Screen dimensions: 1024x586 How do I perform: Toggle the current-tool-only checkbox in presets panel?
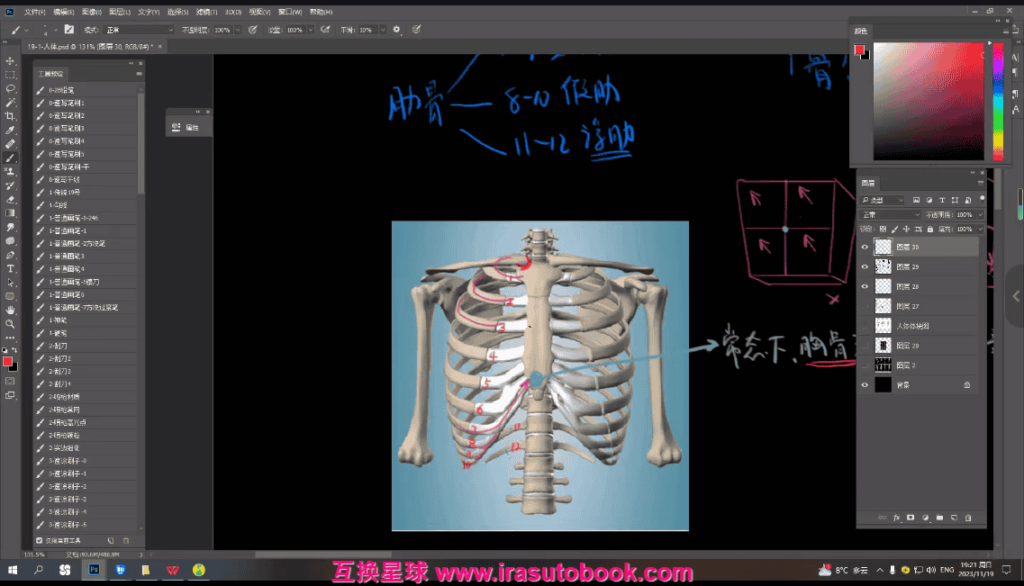click(39, 540)
